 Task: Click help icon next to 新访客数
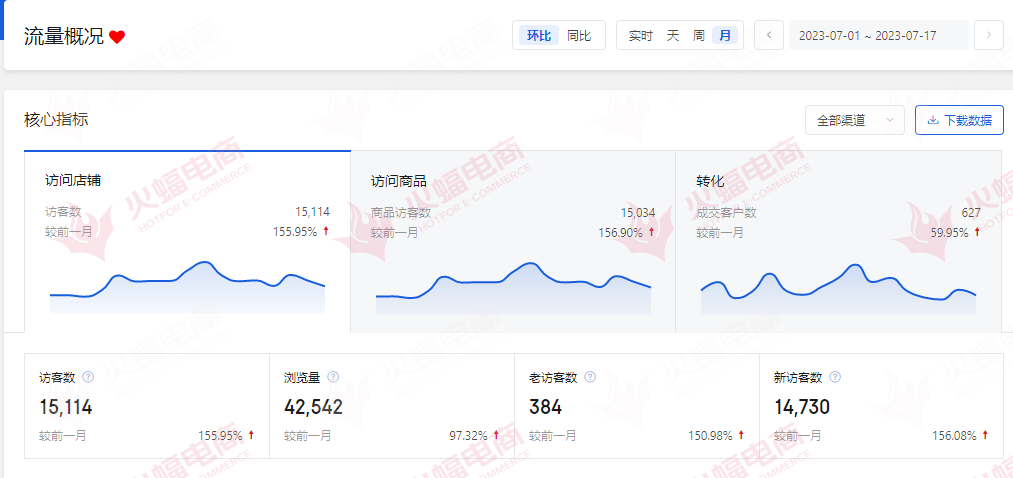pos(835,377)
